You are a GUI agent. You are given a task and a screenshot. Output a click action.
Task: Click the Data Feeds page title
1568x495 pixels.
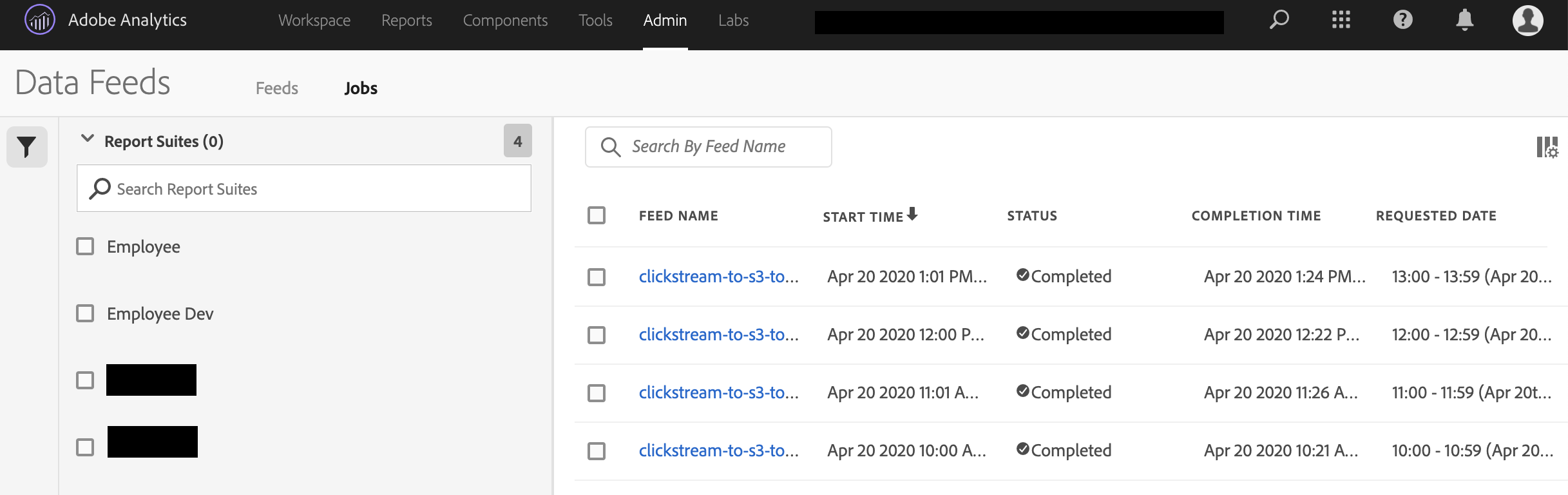pyautogui.click(x=93, y=82)
